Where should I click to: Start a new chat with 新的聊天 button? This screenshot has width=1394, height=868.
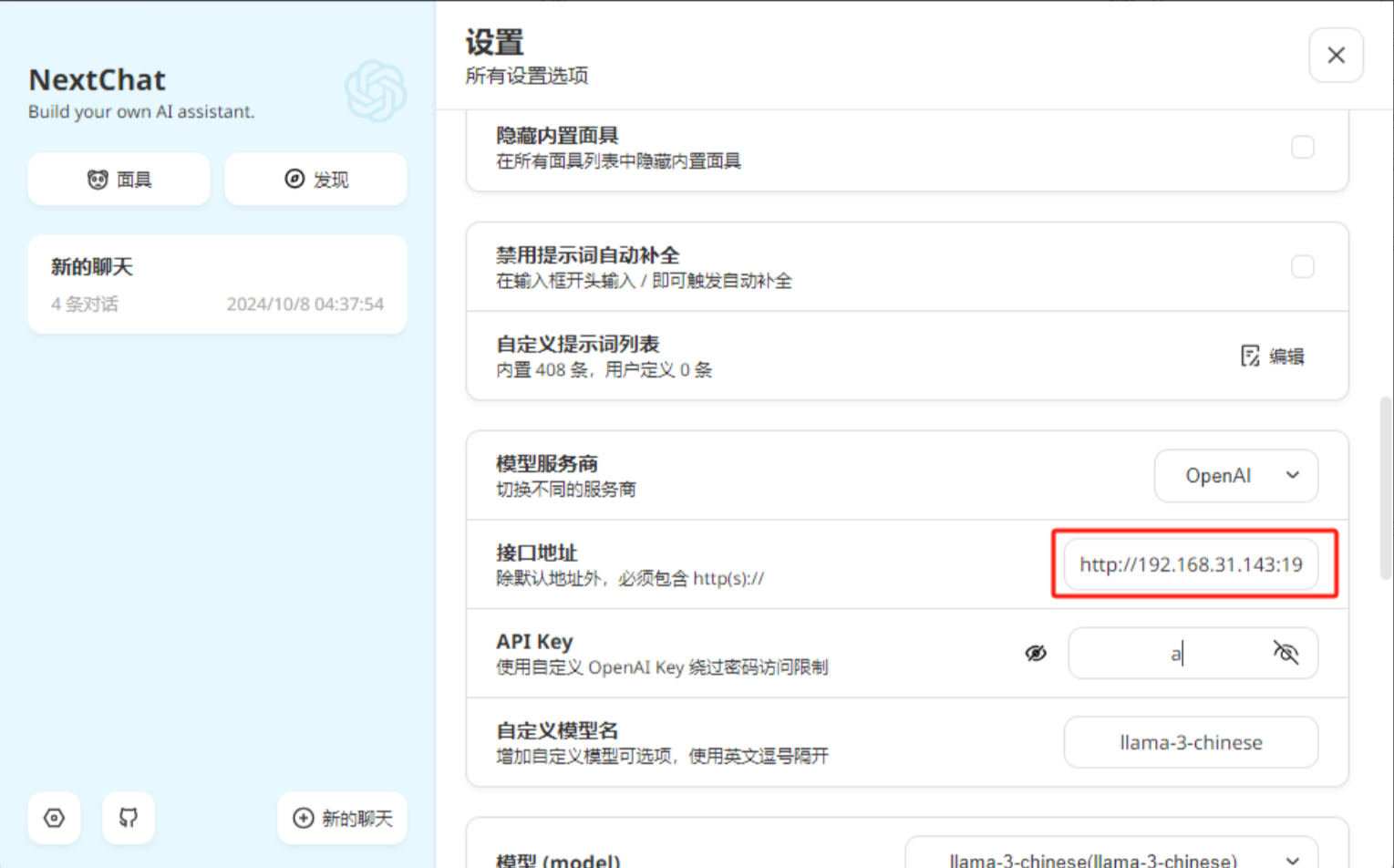point(342,818)
